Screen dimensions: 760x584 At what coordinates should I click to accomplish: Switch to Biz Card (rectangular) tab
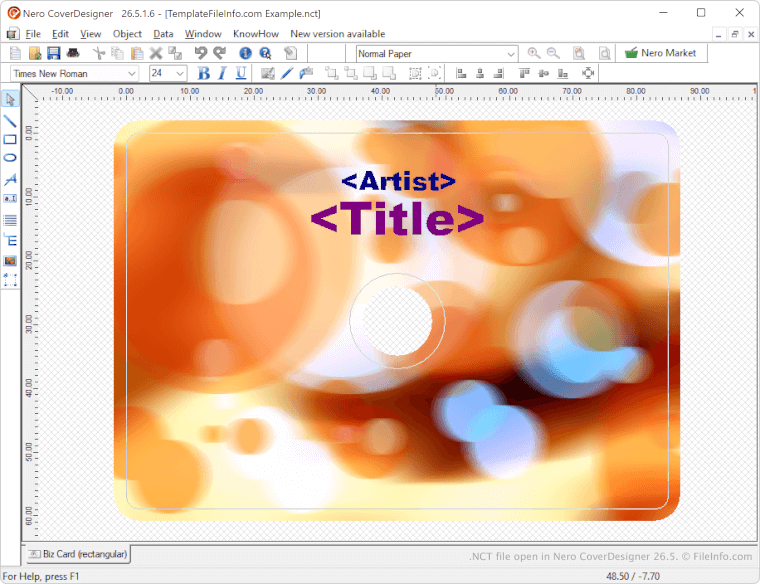77,553
